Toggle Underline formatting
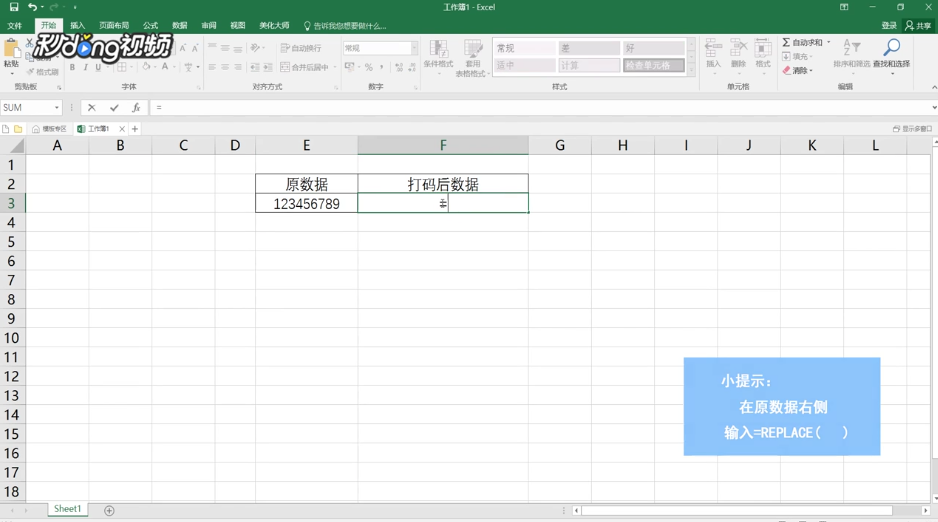Viewport: 938px width, 522px height. [x=98, y=67]
